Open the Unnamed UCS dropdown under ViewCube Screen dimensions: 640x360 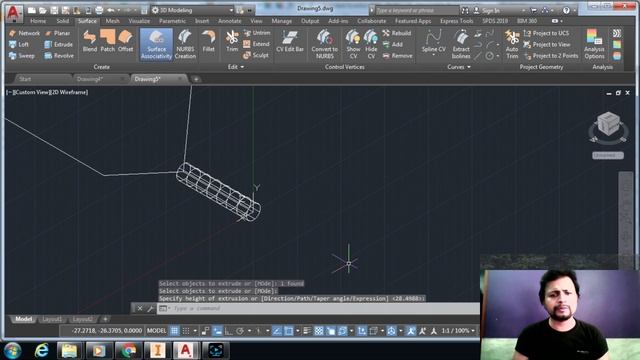coord(608,155)
